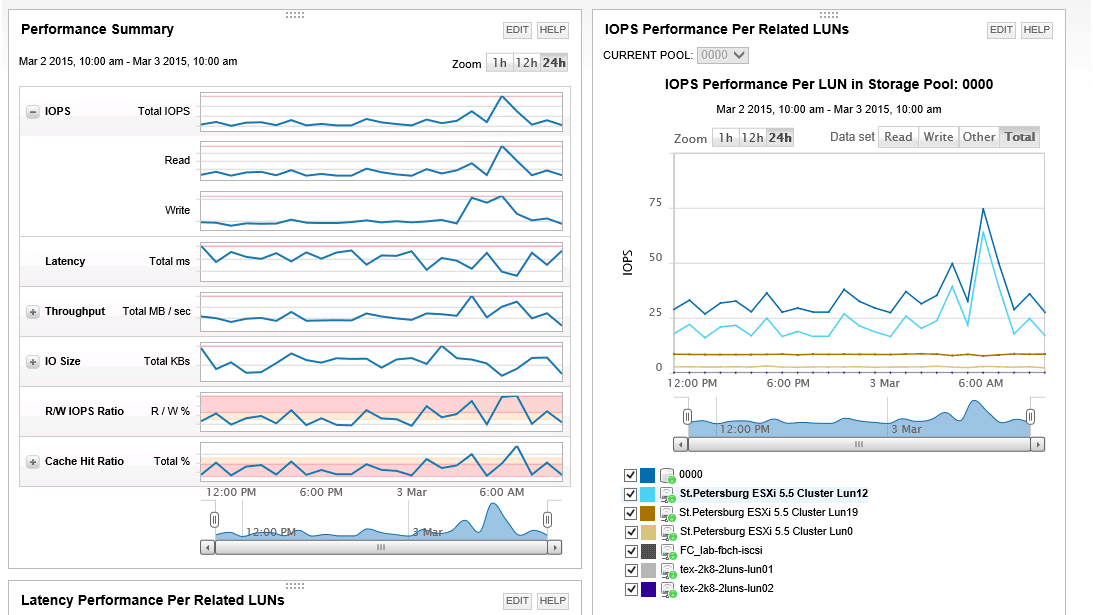
Task: Uncheck tex-2k8-2luns-lun02 in the legend
Action: 629,588
